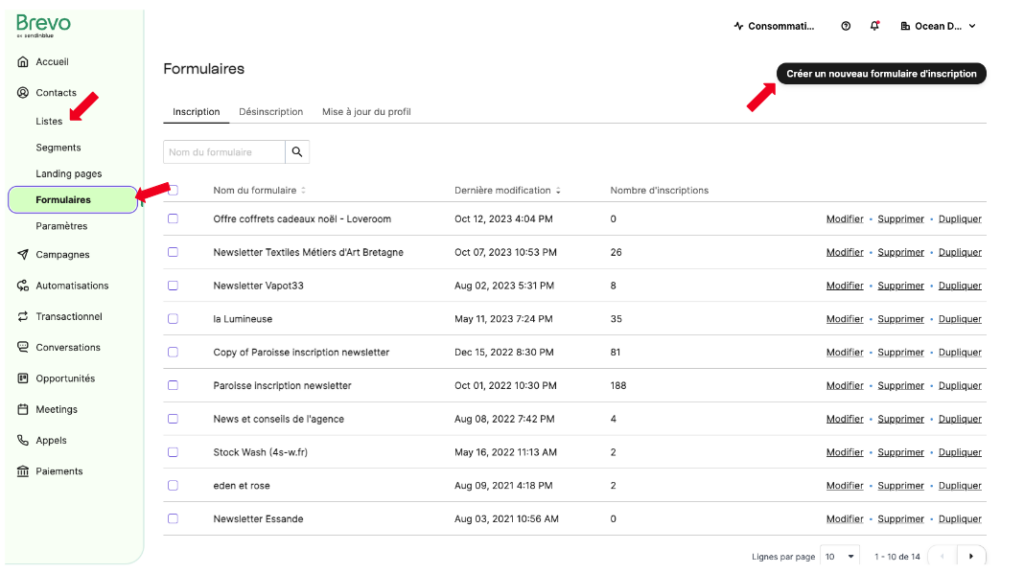Go to next page of forms
This screenshot has height=573, width=1024.
coord(970,556)
